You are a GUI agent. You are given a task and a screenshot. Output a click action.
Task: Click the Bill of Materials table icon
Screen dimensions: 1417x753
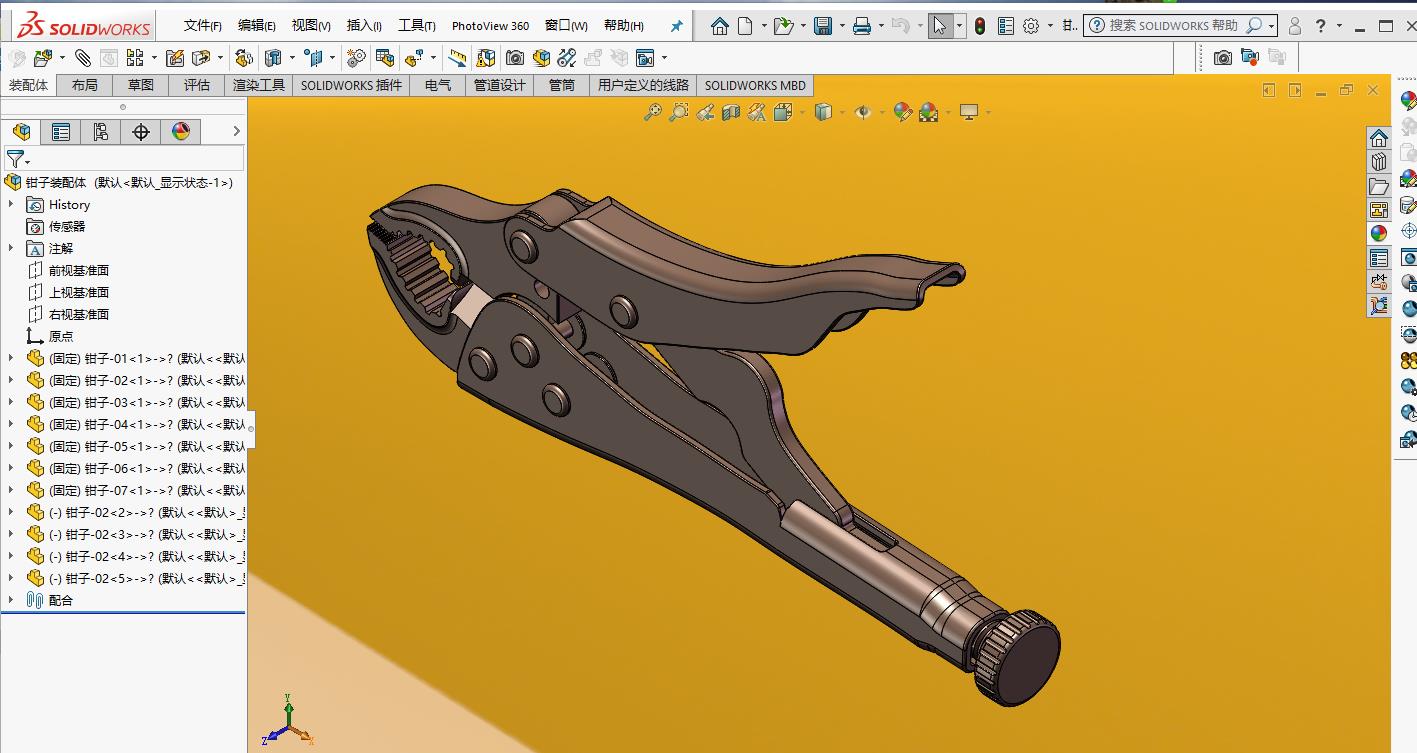pos(384,58)
